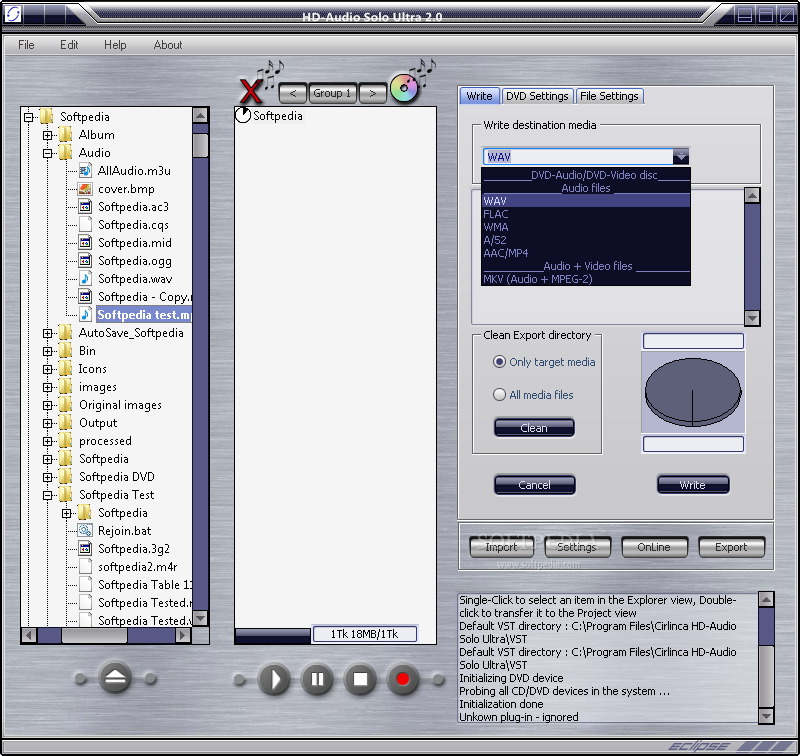Click the Softpedia project disc icon
The width and height of the screenshot is (800, 756).
[243, 115]
